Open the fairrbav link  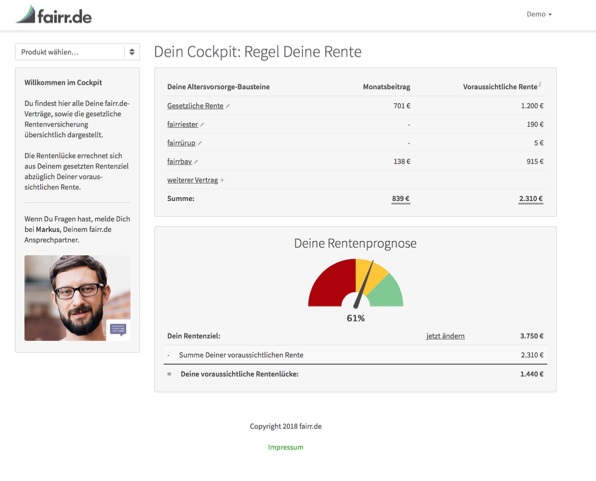click(x=179, y=162)
